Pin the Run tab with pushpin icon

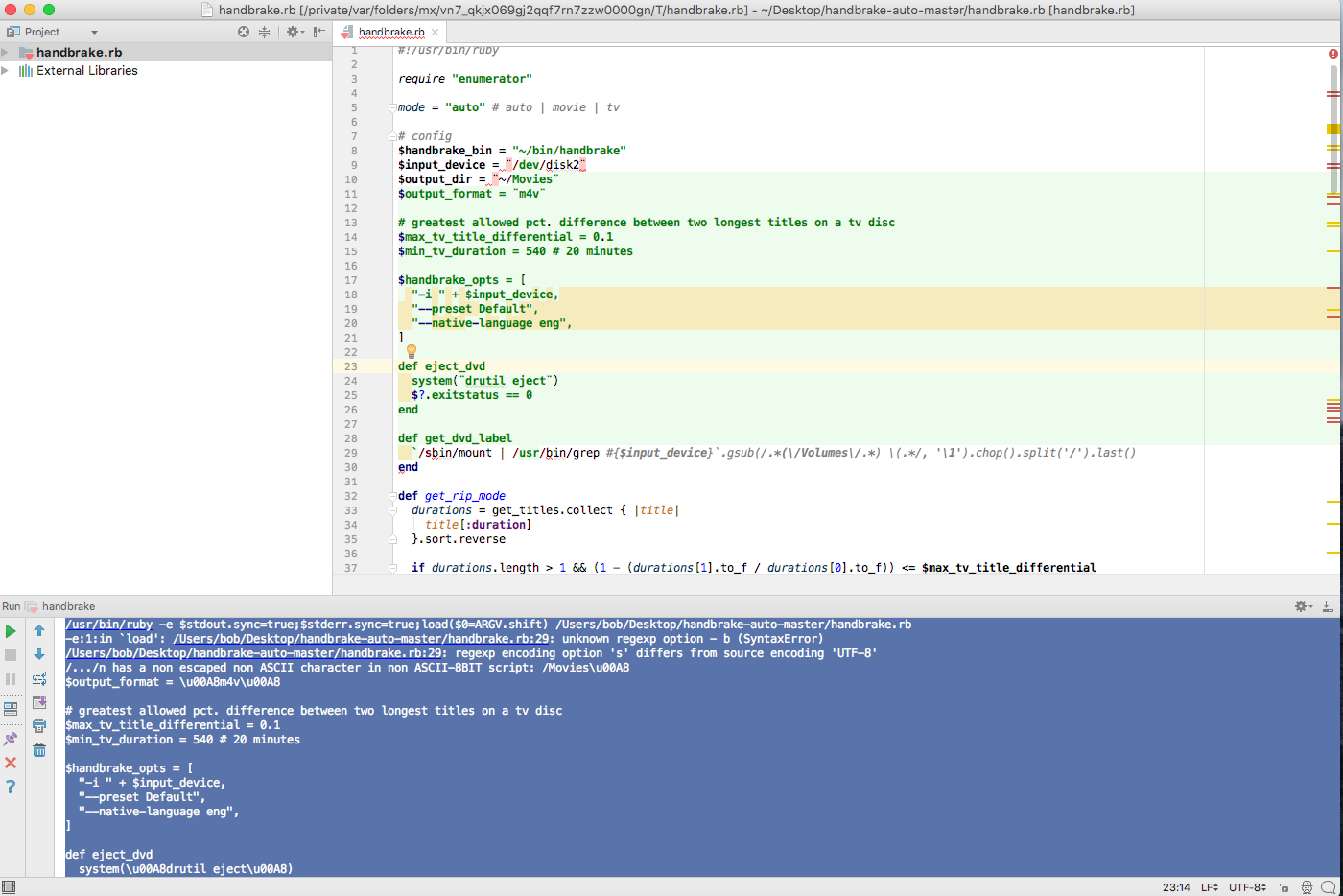(x=11, y=739)
